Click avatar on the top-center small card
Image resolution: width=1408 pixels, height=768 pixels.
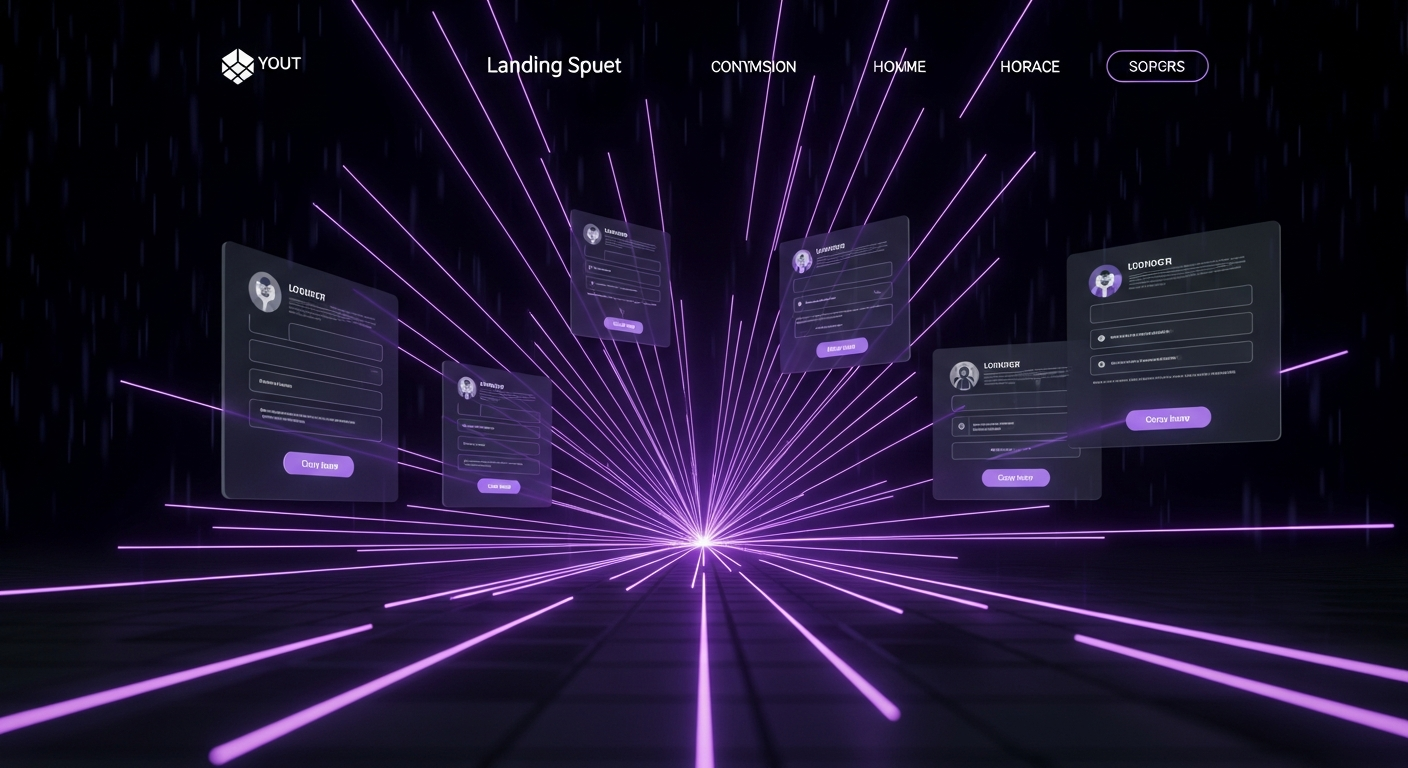(592, 234)
